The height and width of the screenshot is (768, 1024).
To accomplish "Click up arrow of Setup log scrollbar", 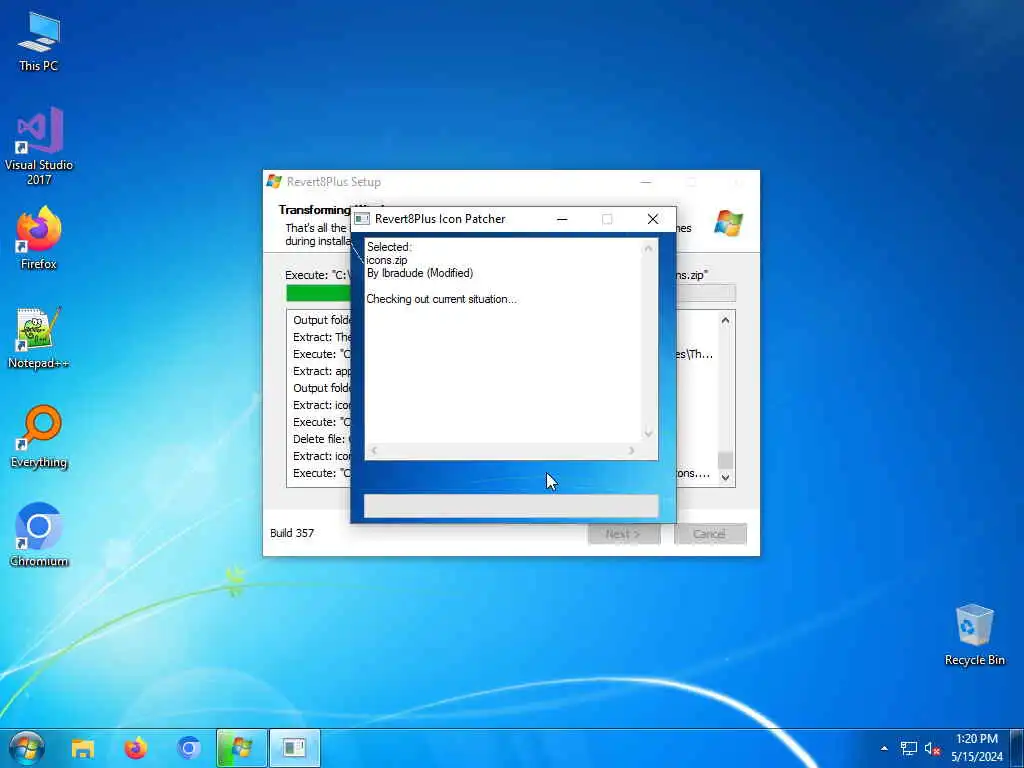I will click(726, 321).
